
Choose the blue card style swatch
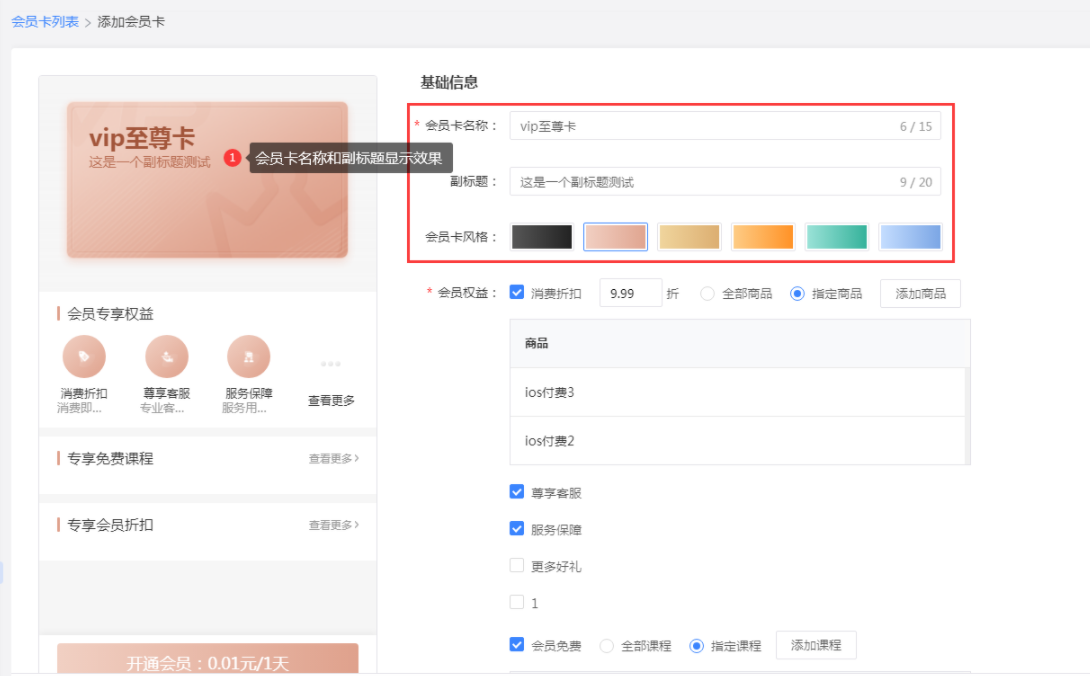coord(910,236)
